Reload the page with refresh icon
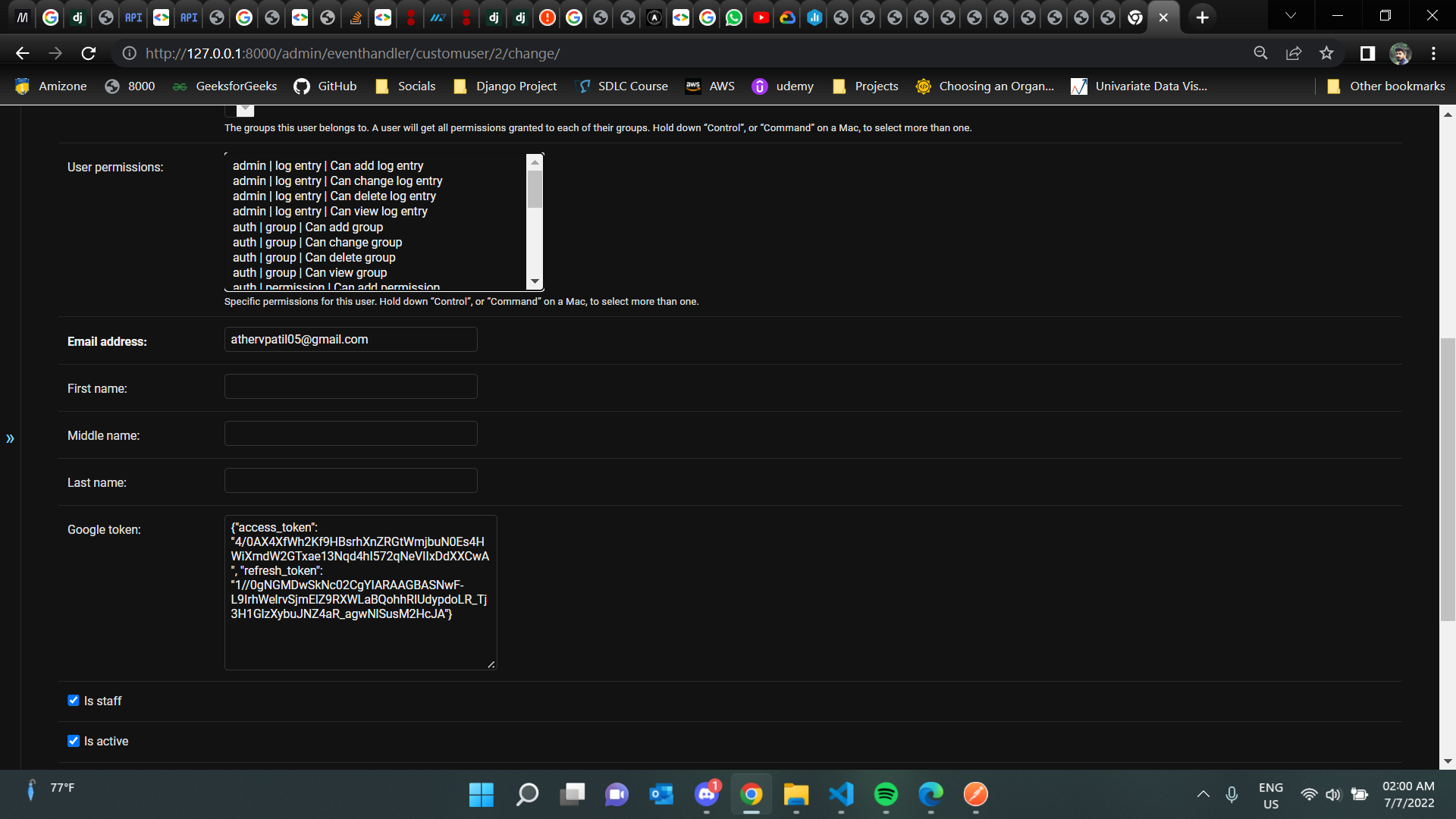This screenshot has height=819, width=1456. 89,53
